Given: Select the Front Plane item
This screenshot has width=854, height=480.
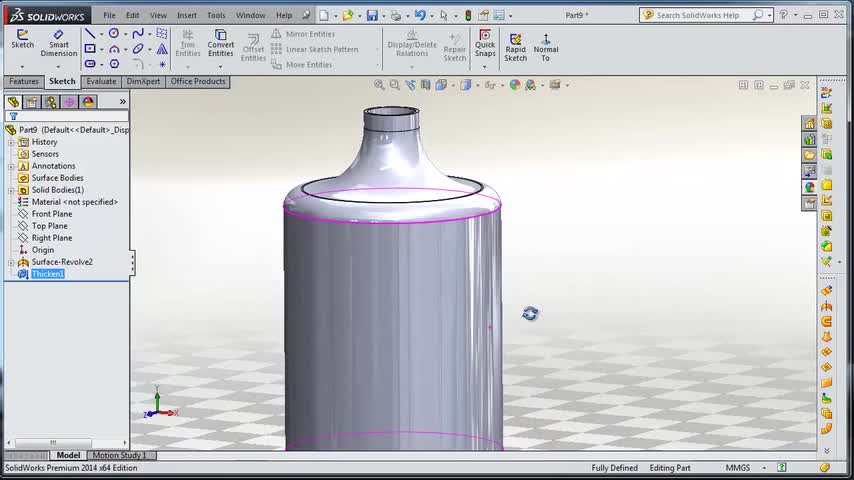Looking at the screenshot, I should coord(52,214).
